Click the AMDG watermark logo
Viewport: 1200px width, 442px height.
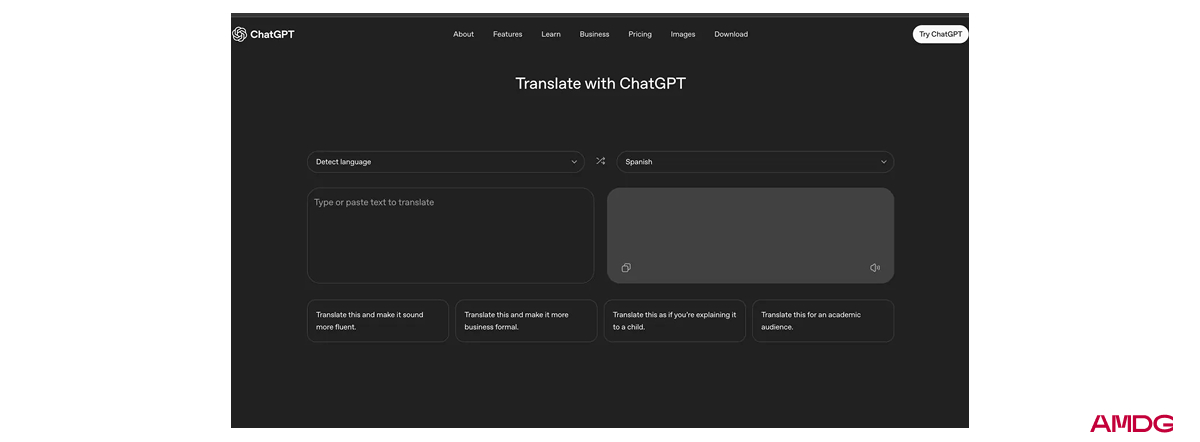(x=1132, y=423)
